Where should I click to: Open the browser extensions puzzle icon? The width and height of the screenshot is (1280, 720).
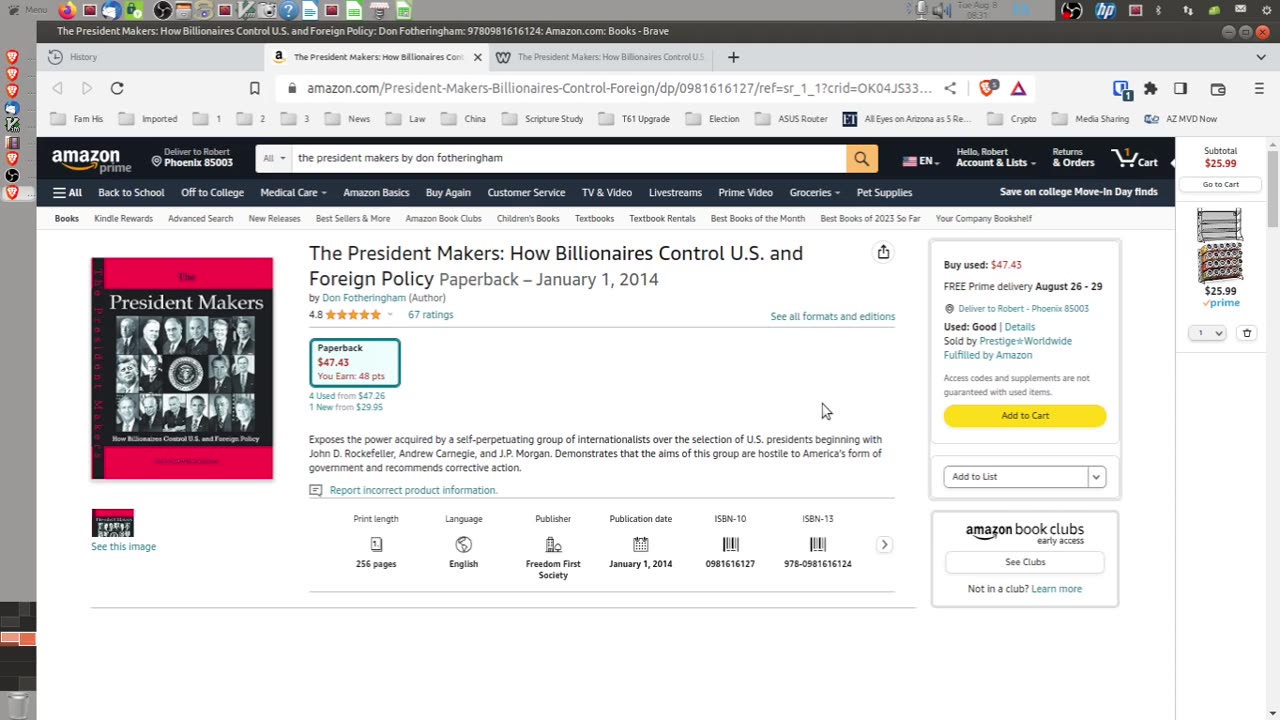[x=1150, y=88]
